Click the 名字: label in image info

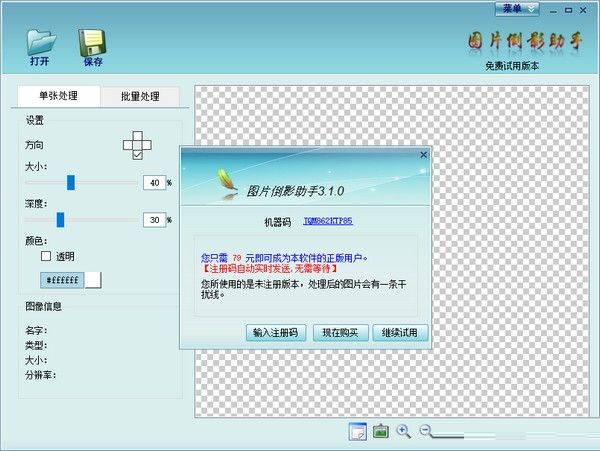[x=36, y=330]
